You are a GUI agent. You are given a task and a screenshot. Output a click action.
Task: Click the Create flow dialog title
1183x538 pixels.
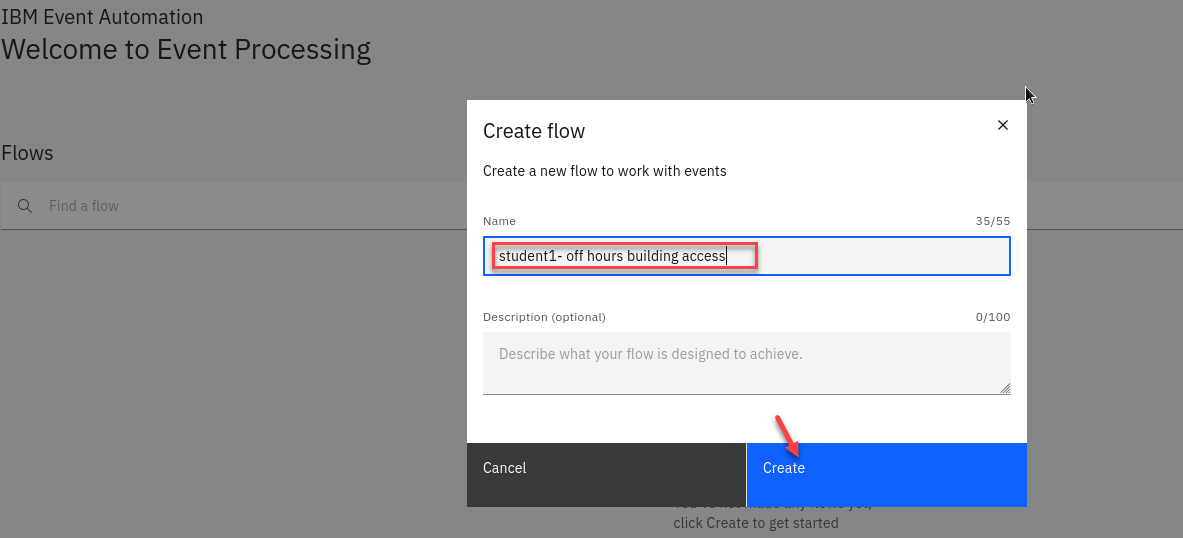[534, 131]
